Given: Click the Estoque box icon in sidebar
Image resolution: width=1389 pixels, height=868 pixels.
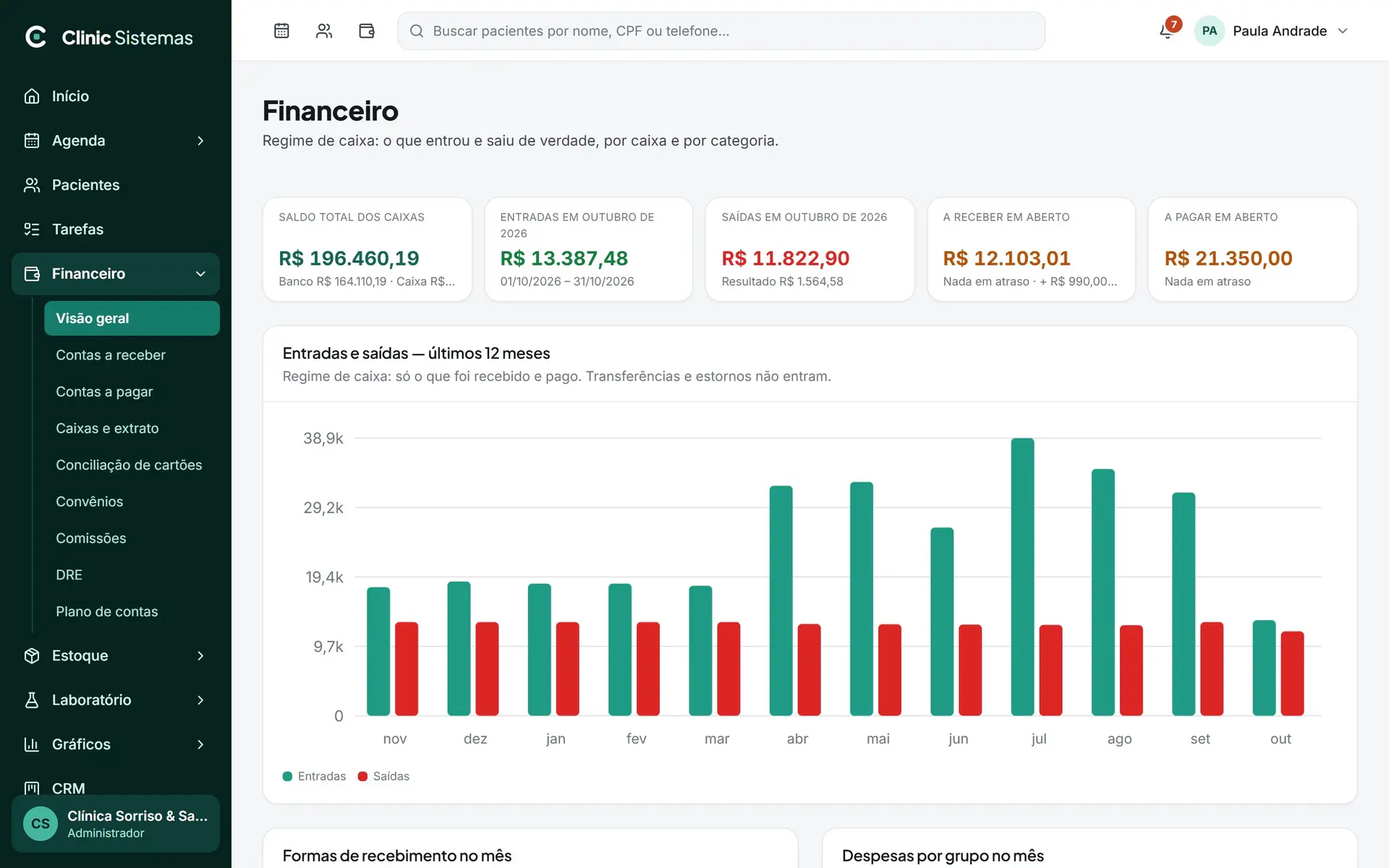Looking at the screenshot, I should [x=32, y=655].
